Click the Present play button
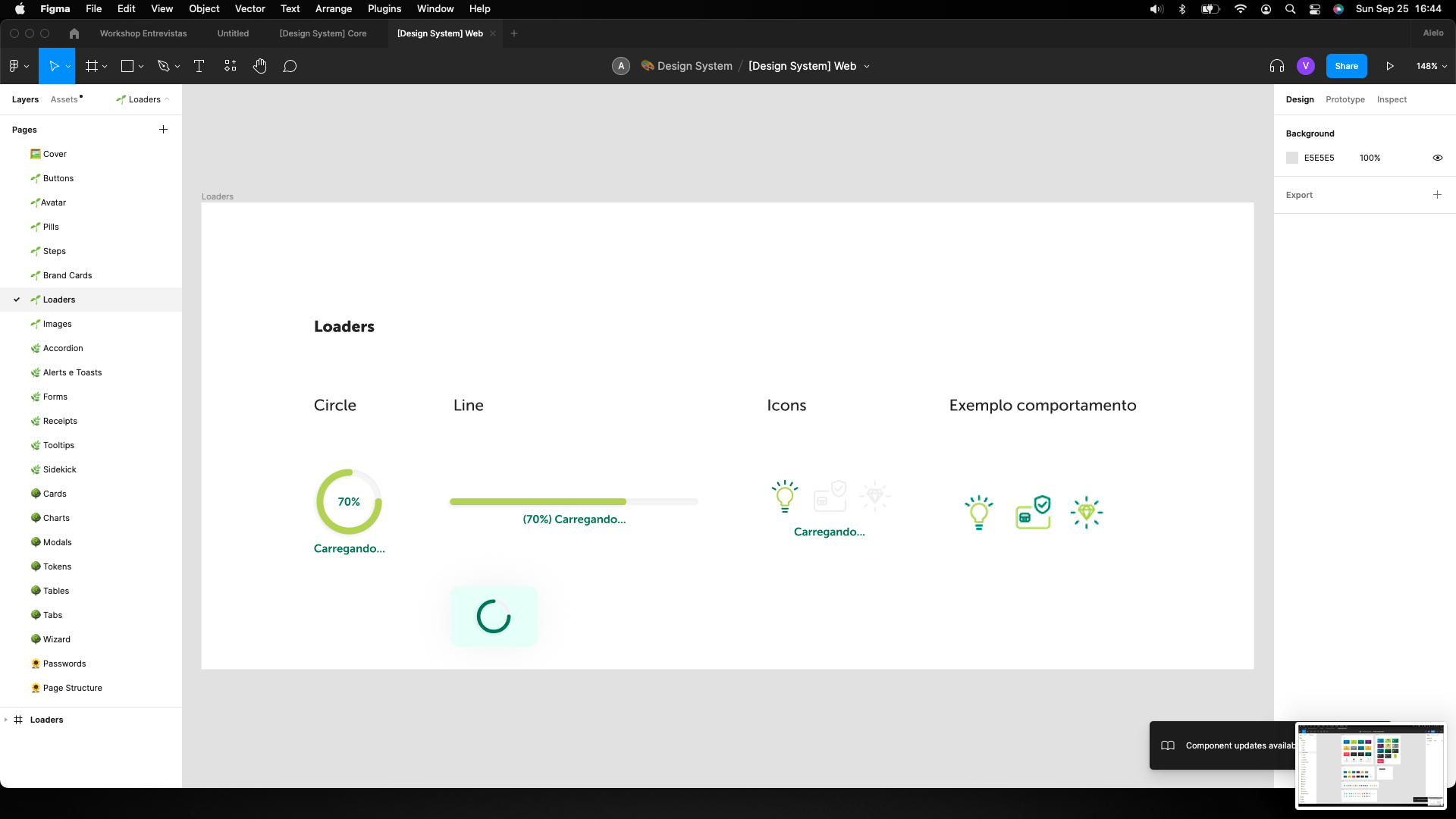The image size is (1456, 819). [1390, 66]
